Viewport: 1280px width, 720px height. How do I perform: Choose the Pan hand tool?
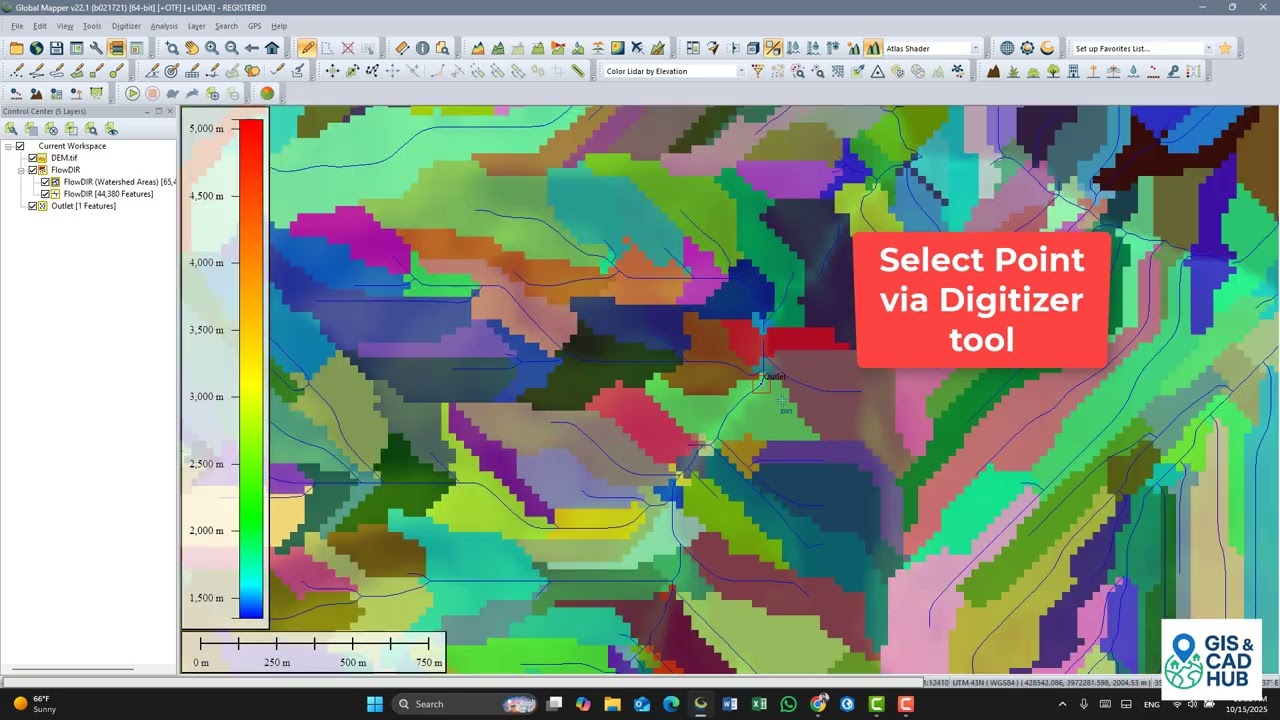pyautogui.click(x=192, y=48)
